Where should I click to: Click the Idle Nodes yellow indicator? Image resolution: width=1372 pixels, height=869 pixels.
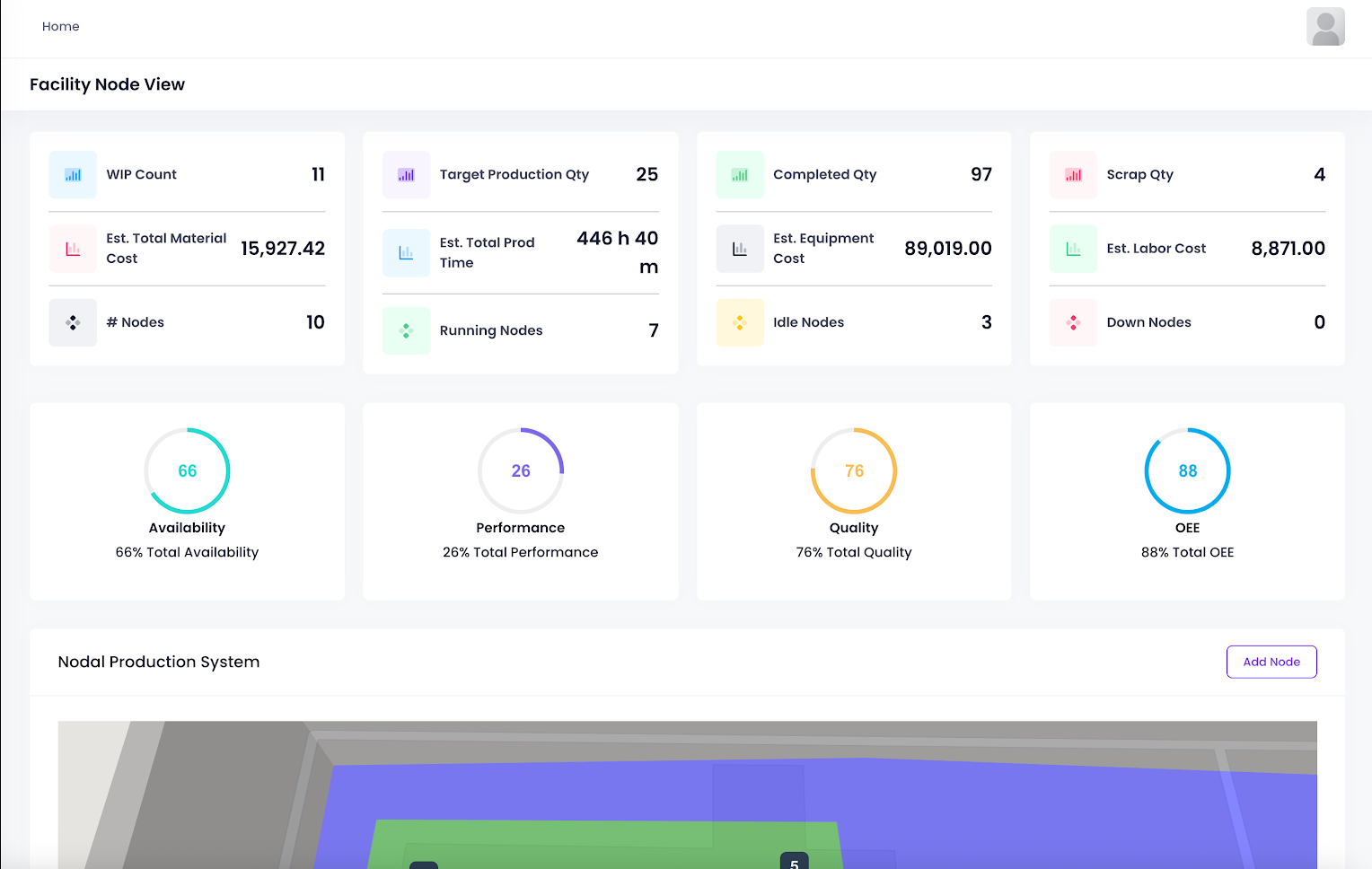coord(740,322)
